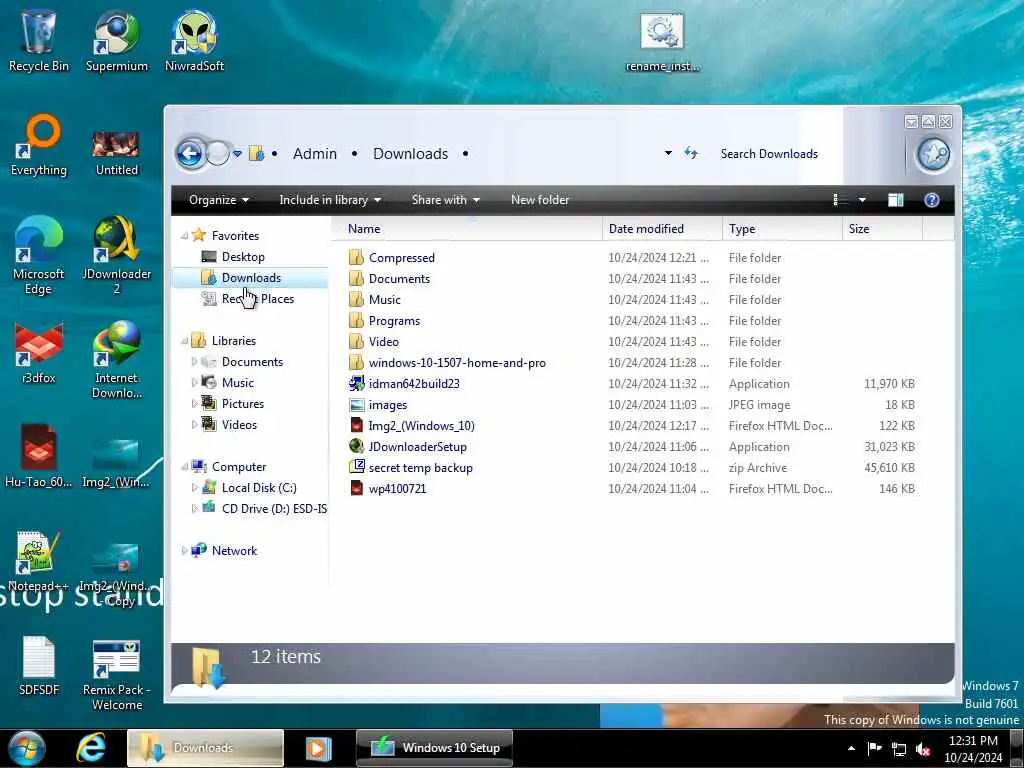Open recent pages dropdown next to nav arrows
The width and height of the screenshot is (1024, 768).
tap(237, 154)
